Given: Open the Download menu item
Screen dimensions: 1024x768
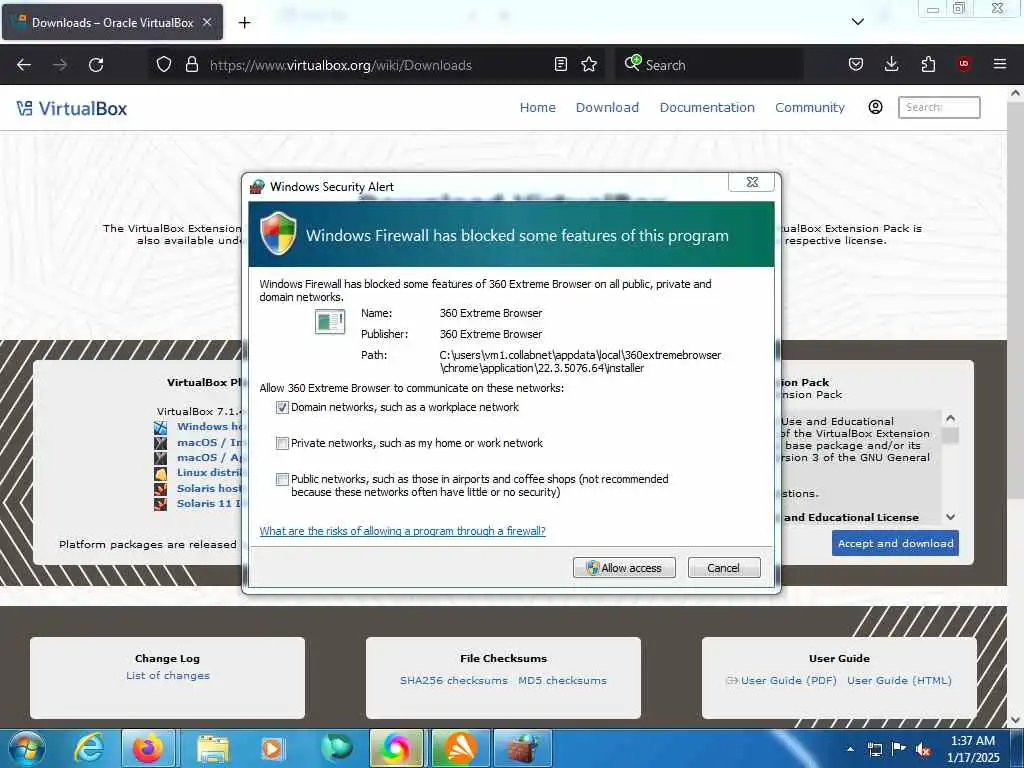Looking at the screenshot, I should (607, 107).
